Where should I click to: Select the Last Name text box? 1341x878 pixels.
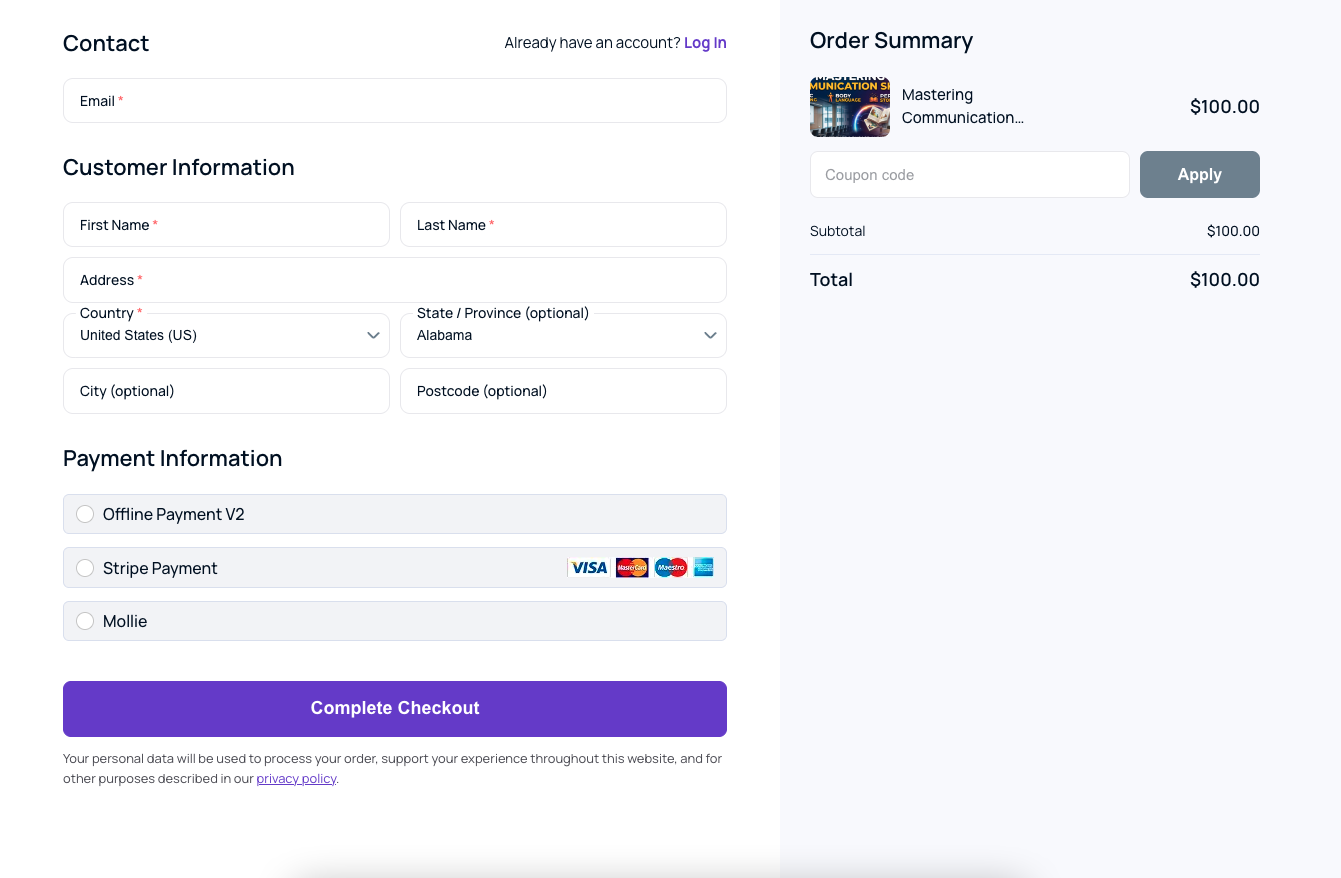[x=563, y=225]
